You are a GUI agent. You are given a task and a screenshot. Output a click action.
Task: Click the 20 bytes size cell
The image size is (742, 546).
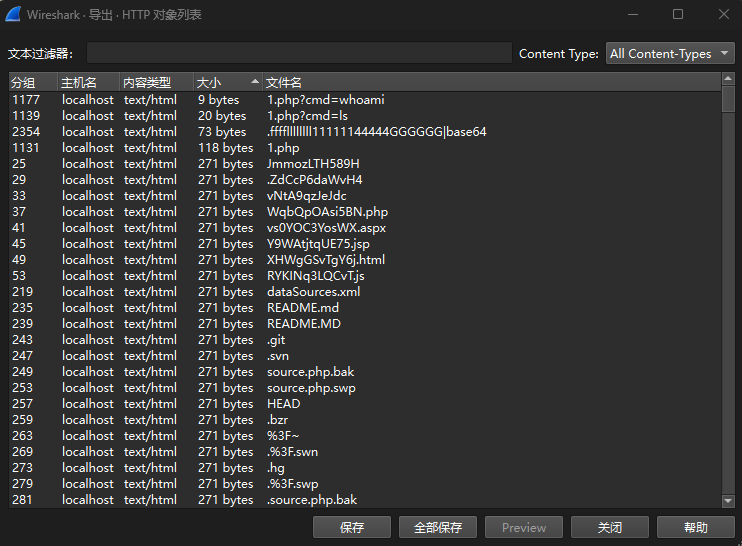click(222, 116)
